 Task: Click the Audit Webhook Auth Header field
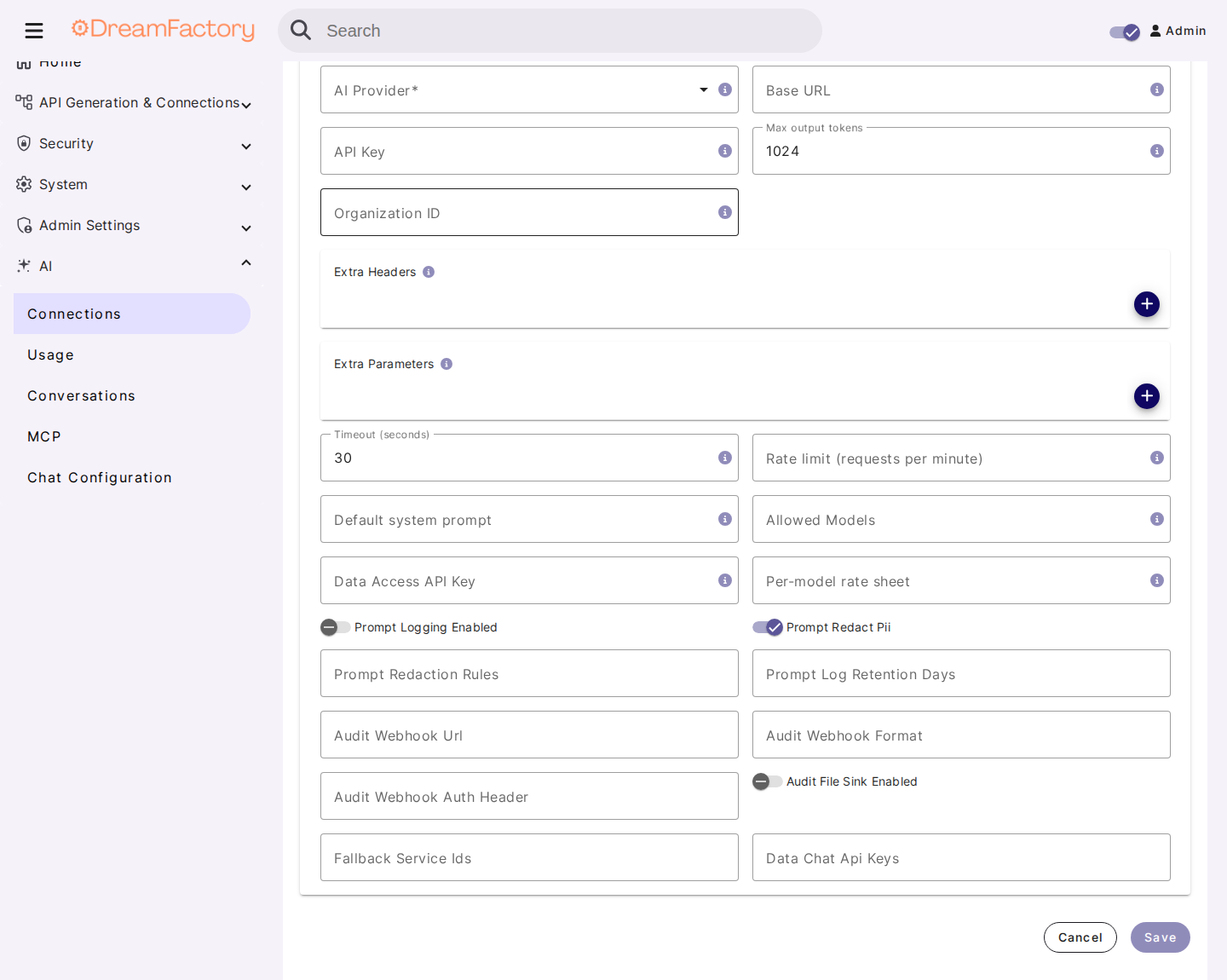[529, 796]
